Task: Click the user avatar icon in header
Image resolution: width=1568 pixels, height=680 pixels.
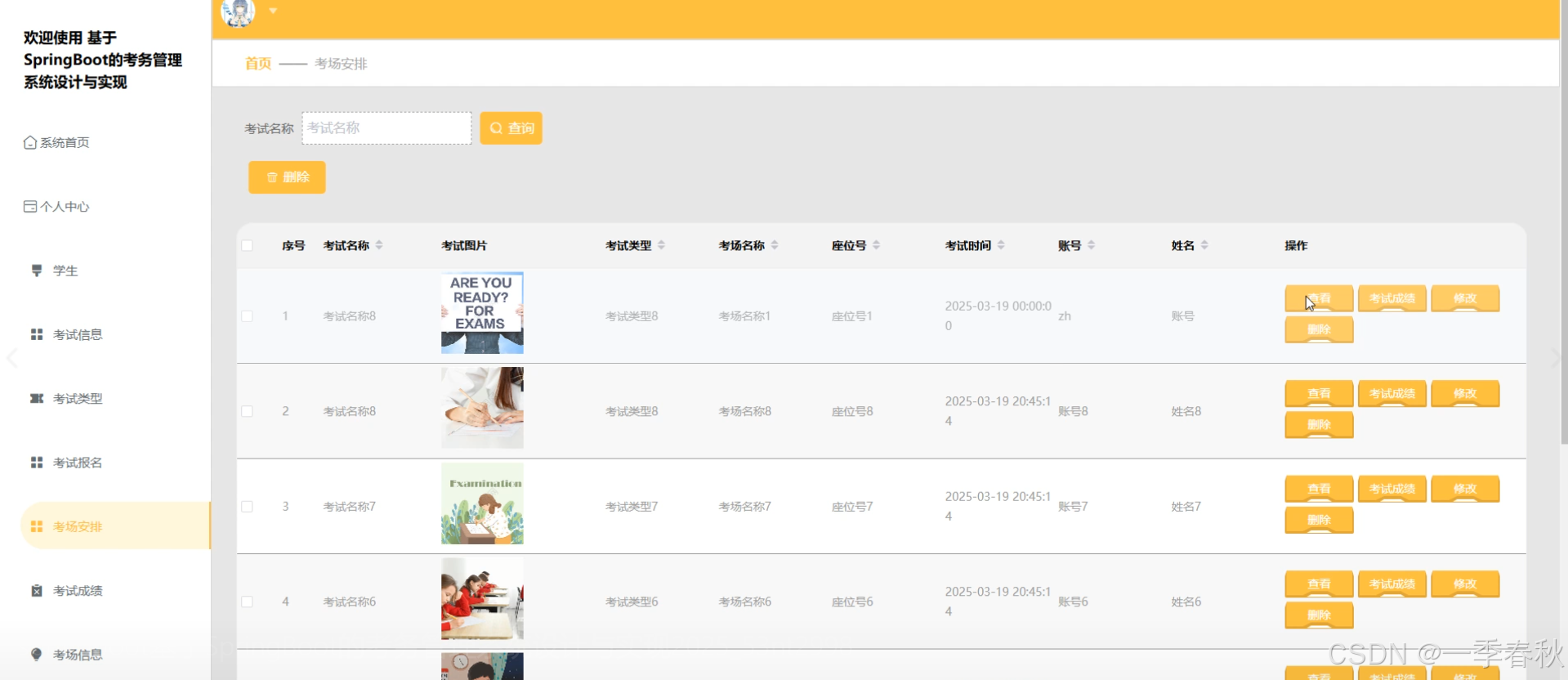Action: point(238,13)
